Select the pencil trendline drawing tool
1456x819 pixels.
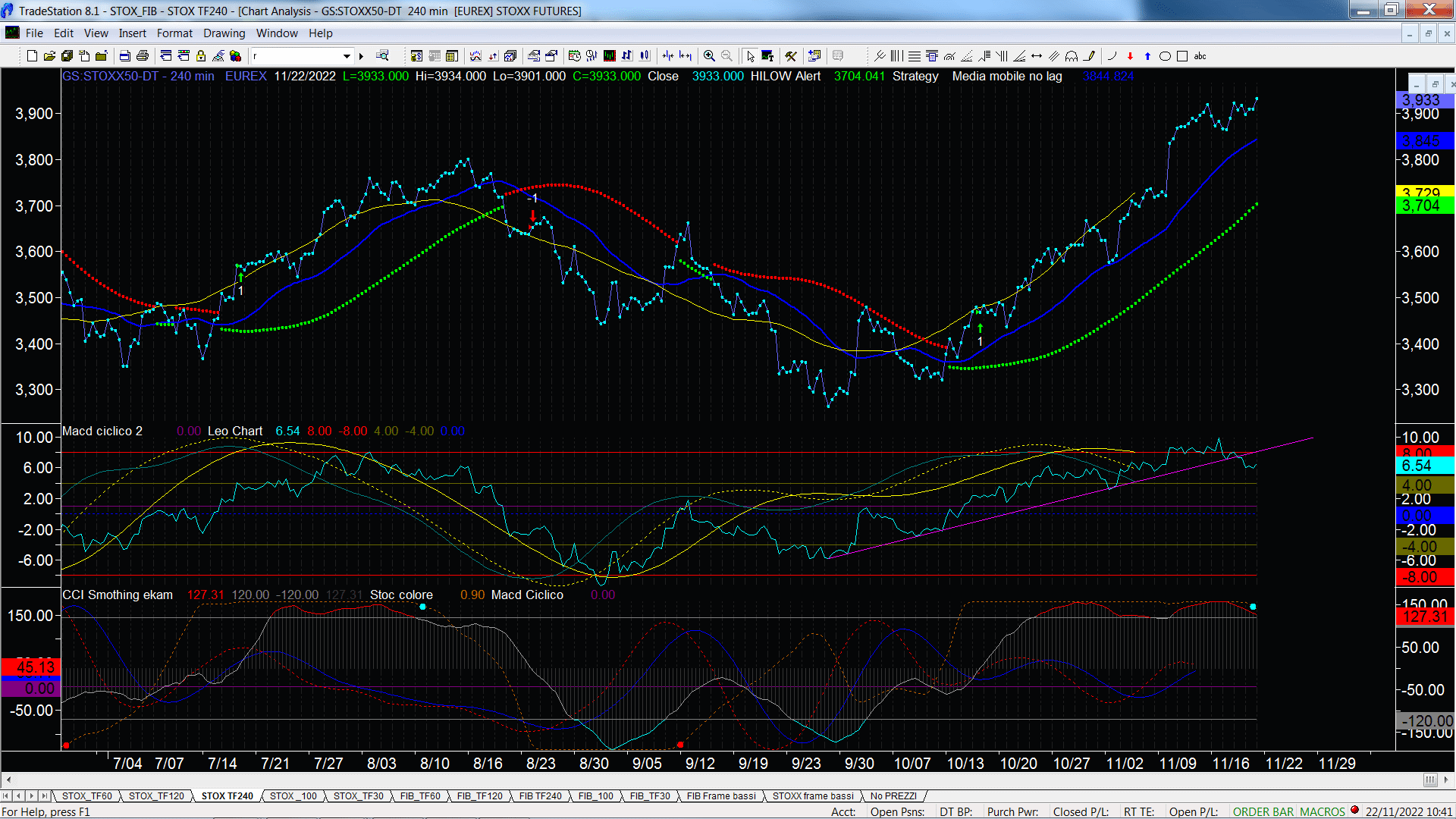coord(1089,56)
